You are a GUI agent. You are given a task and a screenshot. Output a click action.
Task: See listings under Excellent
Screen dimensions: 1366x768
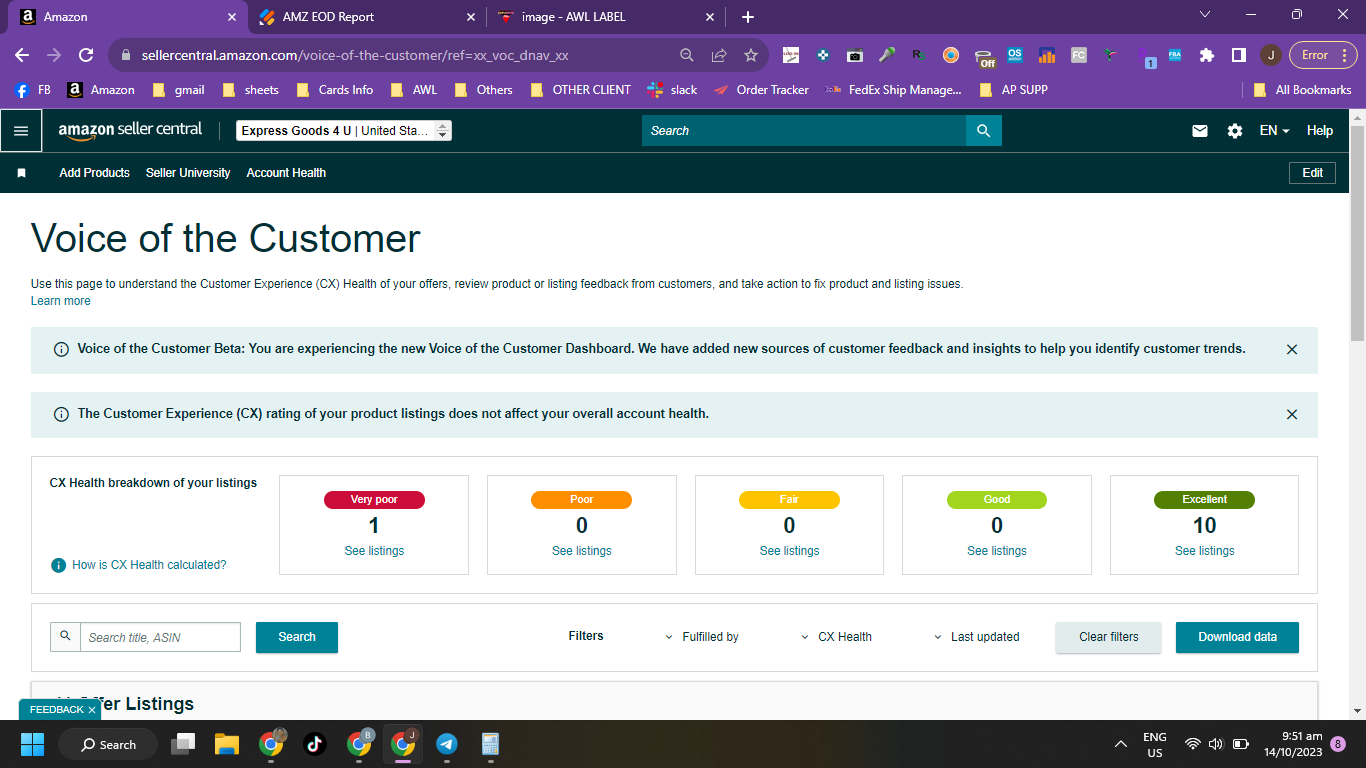click(1205, 551)
